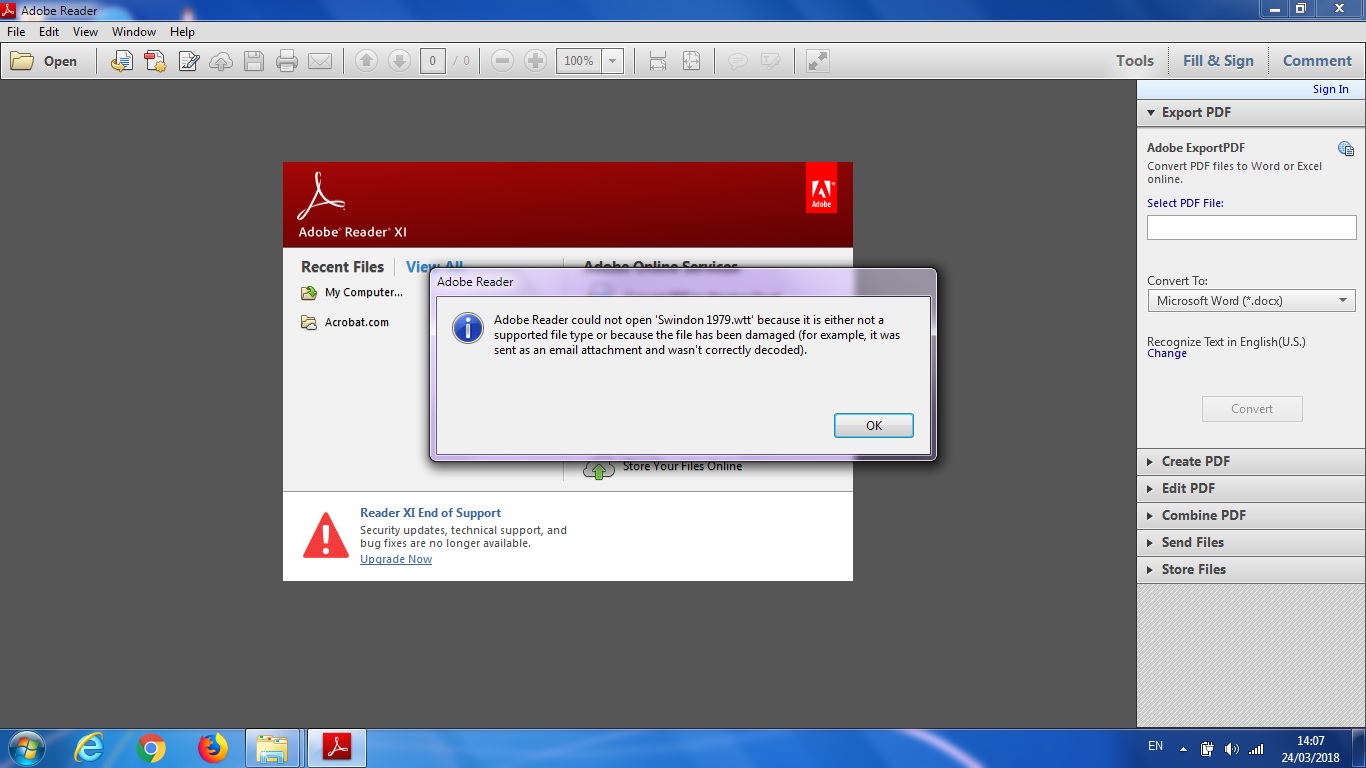
Task: Click the Change language link
Action: [1167, 354]
